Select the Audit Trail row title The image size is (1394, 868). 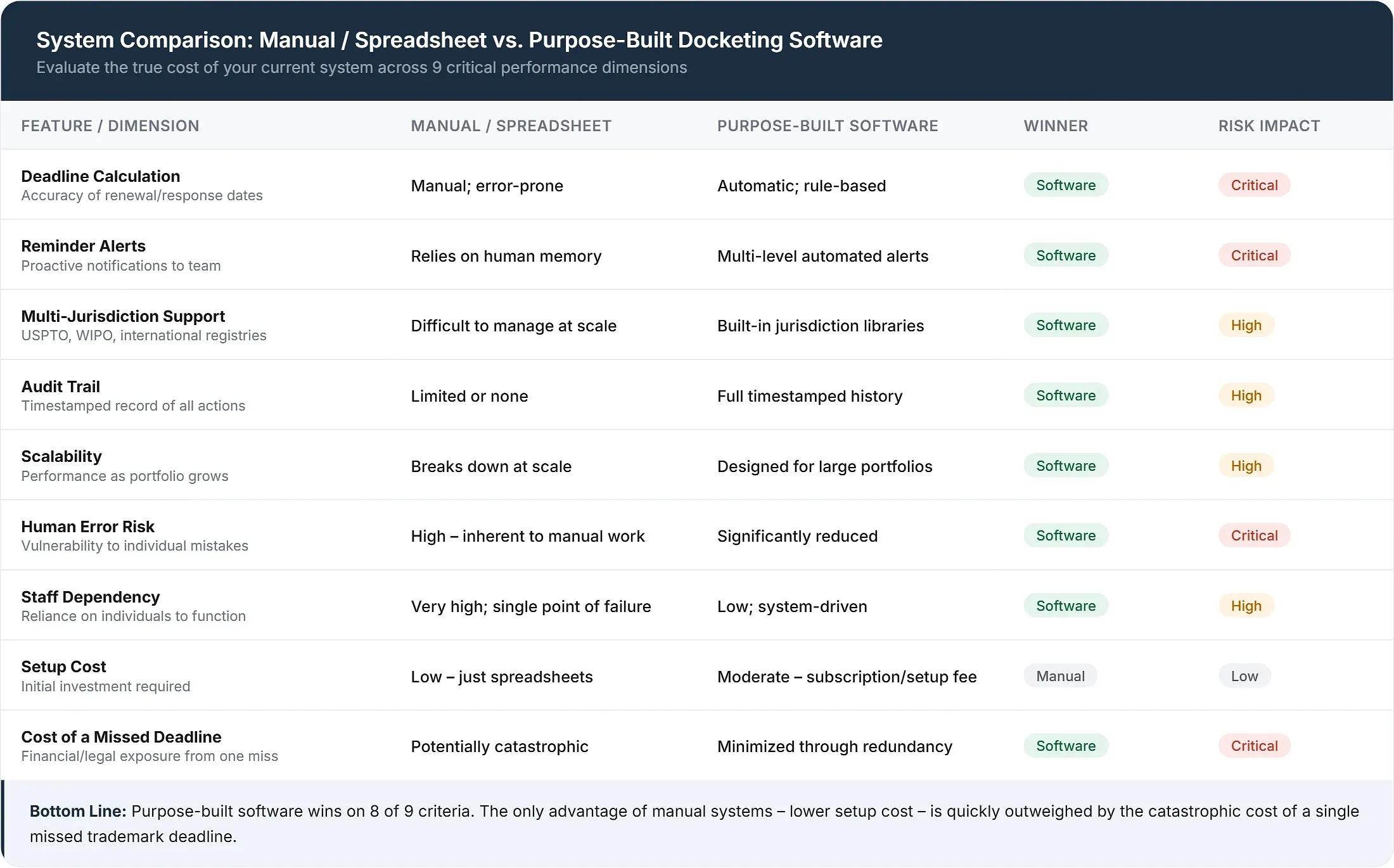click(x=61, y=386)
